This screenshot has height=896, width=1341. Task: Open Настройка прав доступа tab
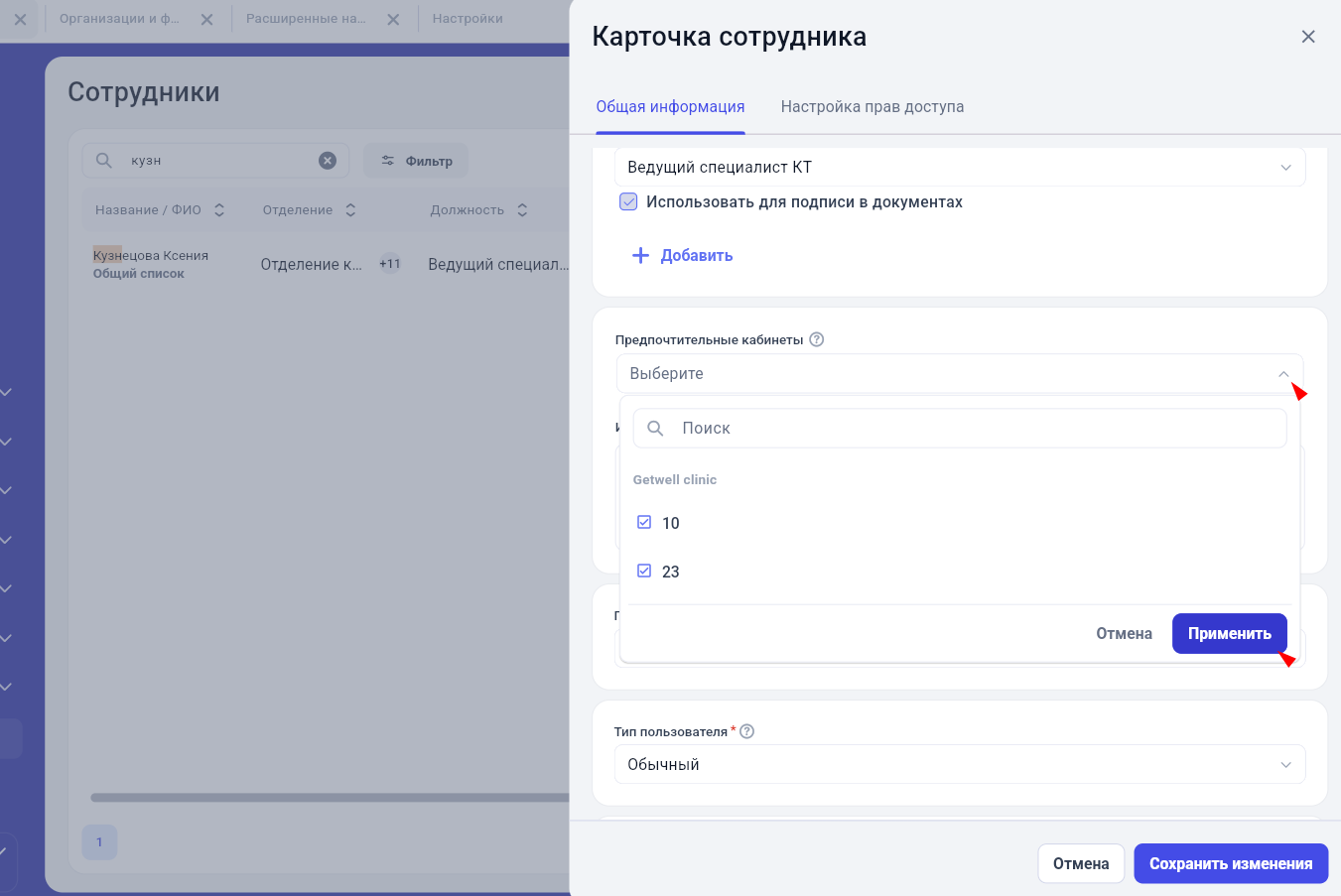click(872, 107)
